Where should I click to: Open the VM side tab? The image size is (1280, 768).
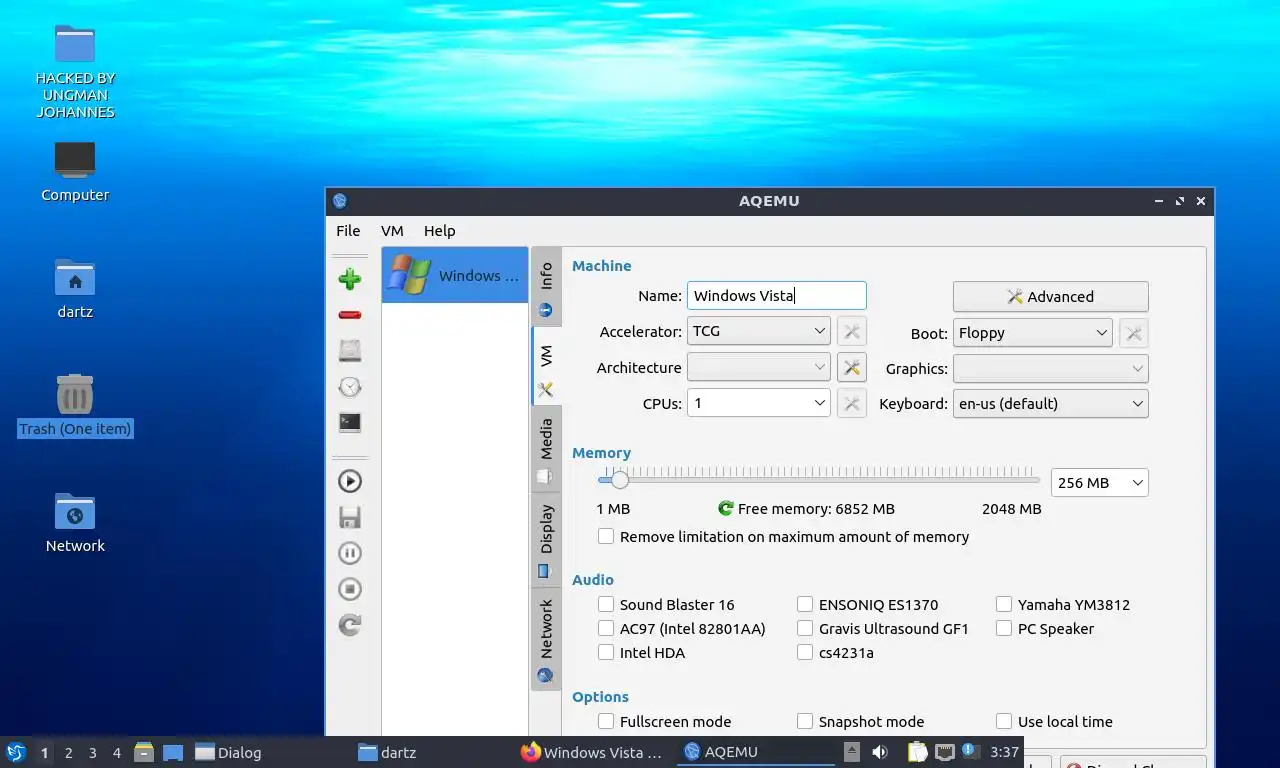[546, 366]
